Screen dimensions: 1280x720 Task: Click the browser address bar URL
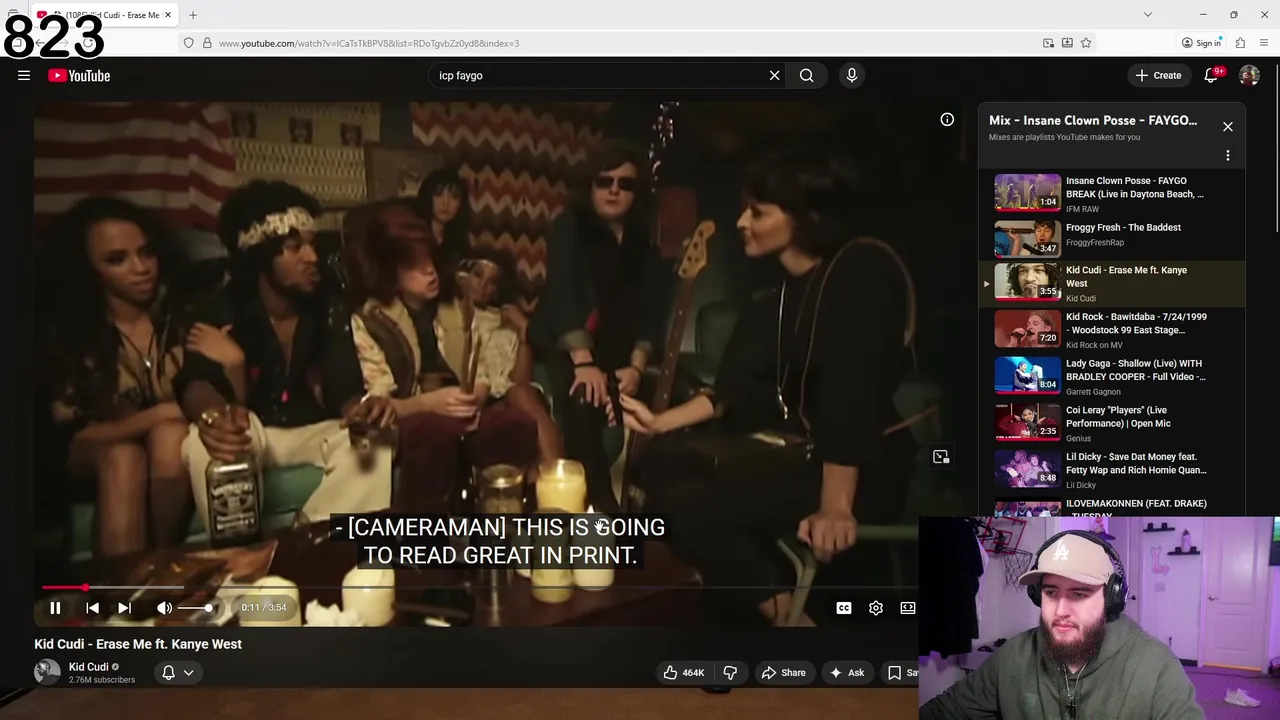[368, 43]
